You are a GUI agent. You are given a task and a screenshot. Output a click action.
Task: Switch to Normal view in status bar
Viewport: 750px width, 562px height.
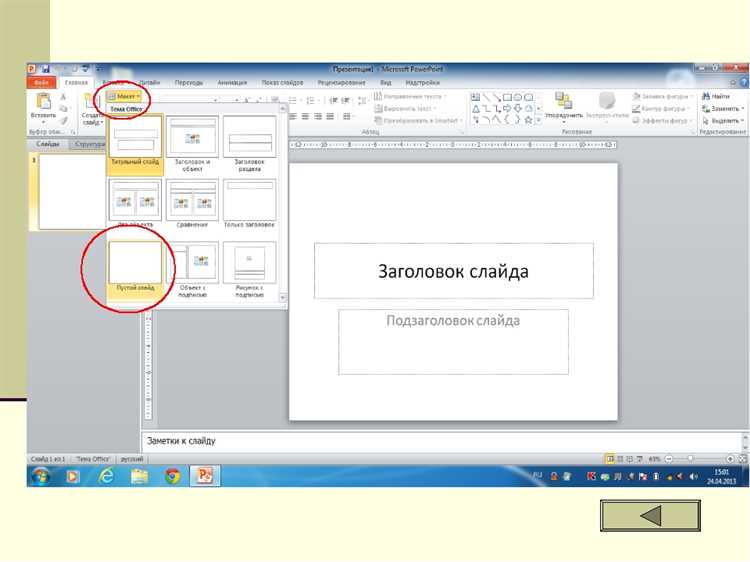(610, 459)
